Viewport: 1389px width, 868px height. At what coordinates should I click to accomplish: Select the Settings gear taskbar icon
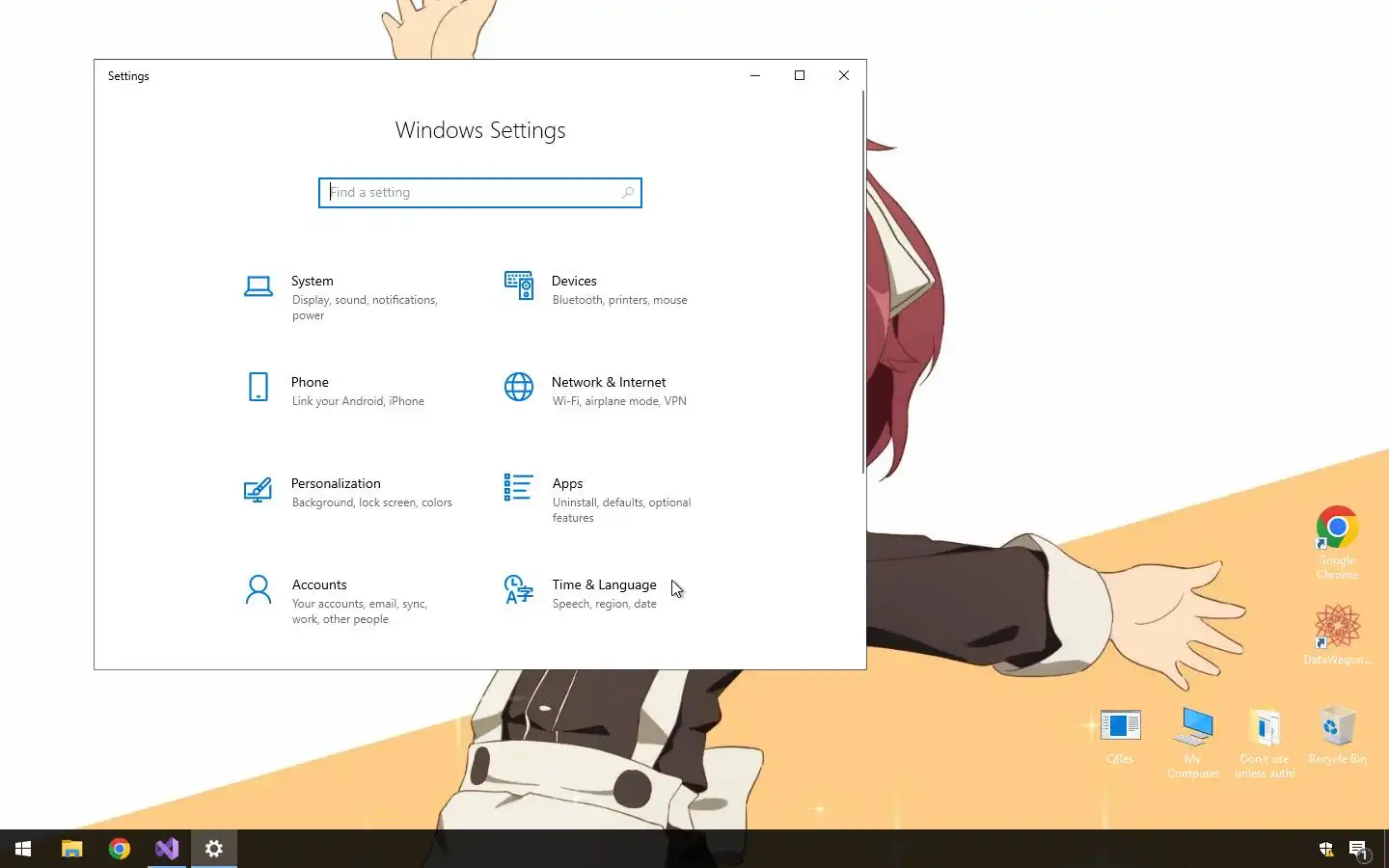point(214,849)
